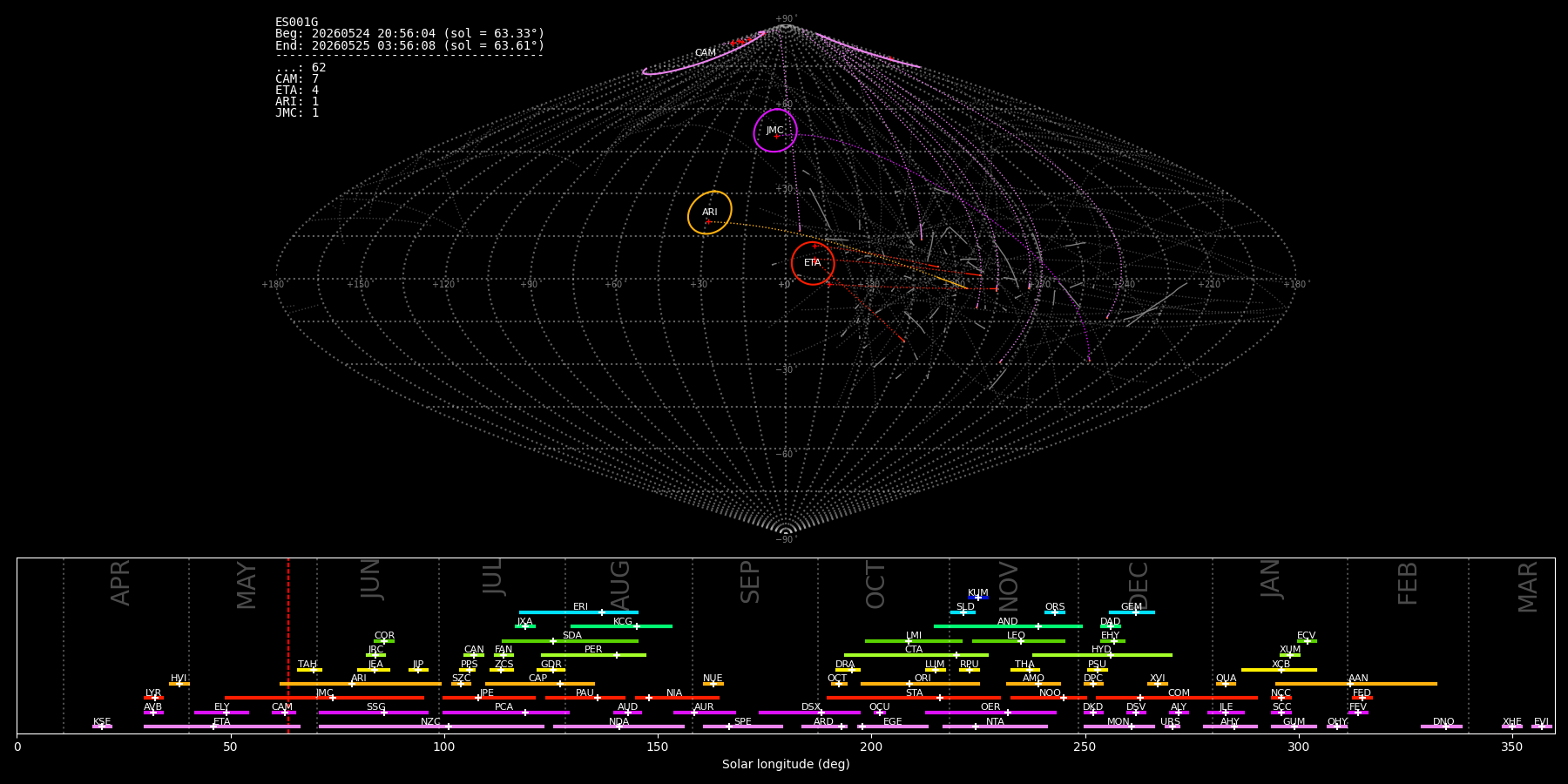Select the AUG month label in timeline

620,584
